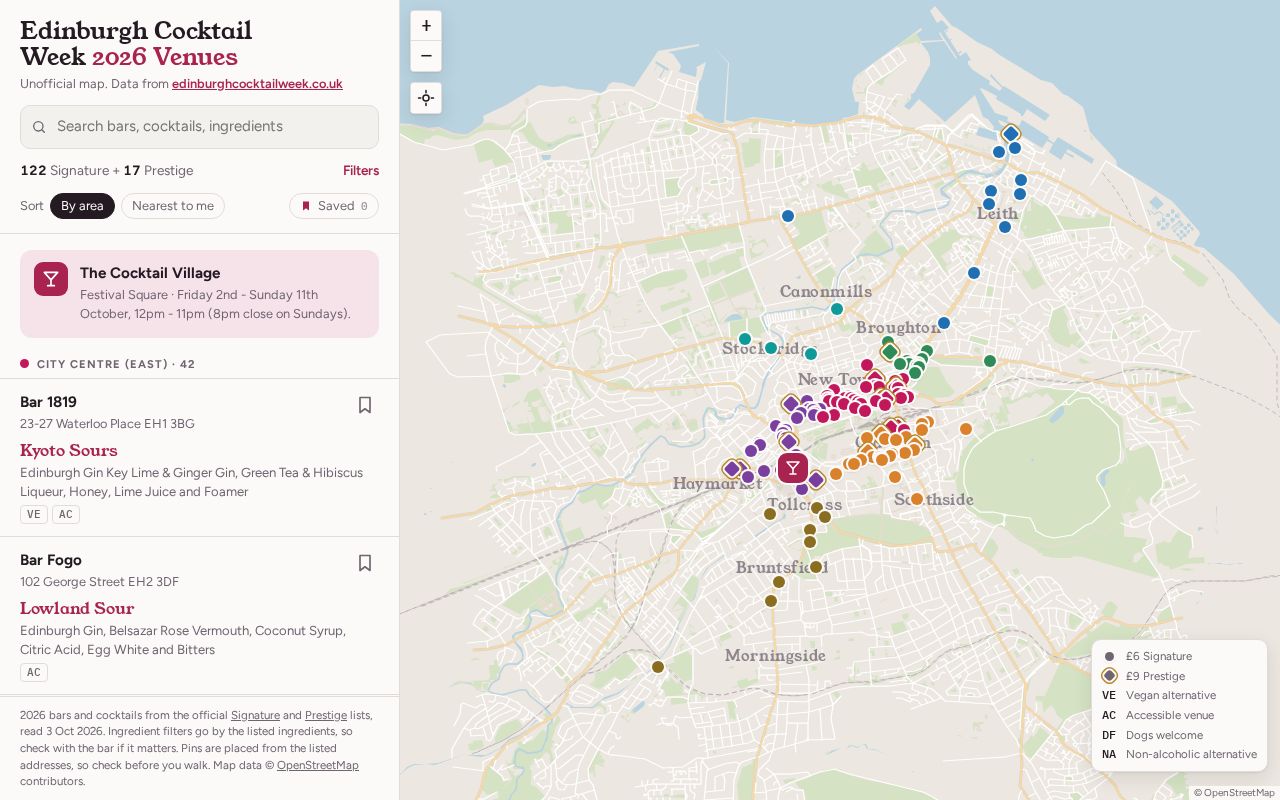
Task: Click the Bar 1819 venue name
Action: [x=48, y=402]
